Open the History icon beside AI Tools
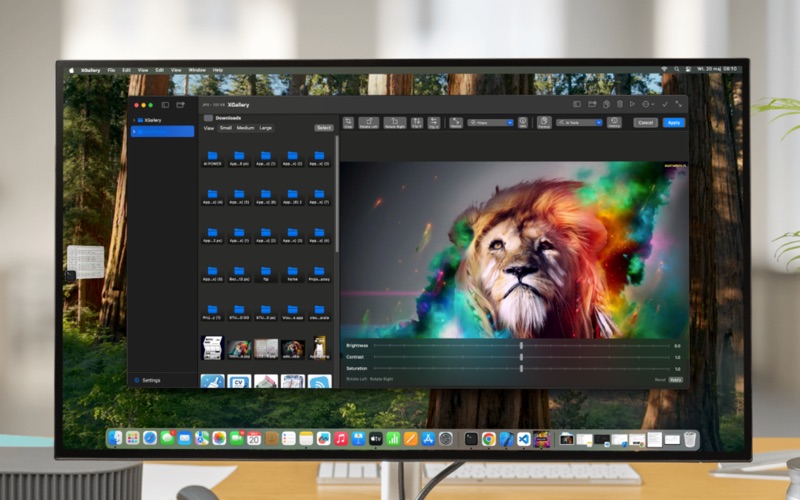The width and height of the screenshot is (800, 500). coord(614,122)
